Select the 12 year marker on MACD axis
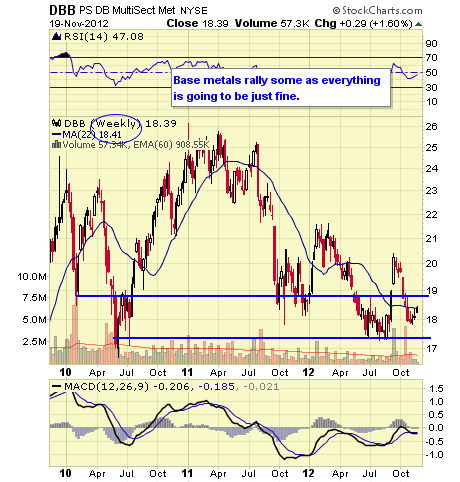The image size is (460, 482). [x=308, y=473]
